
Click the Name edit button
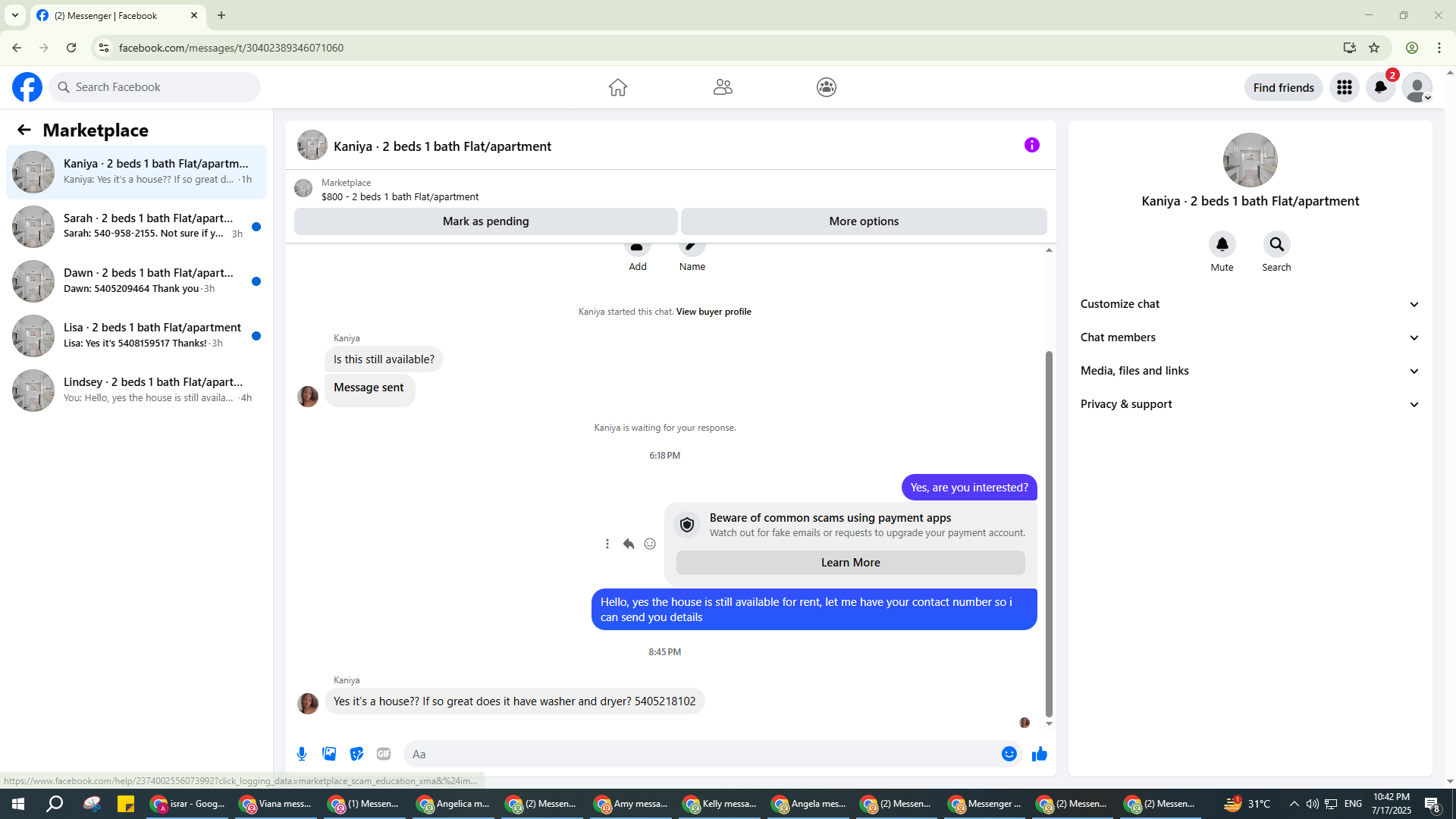pyautogui.click(x=692, y=256)
